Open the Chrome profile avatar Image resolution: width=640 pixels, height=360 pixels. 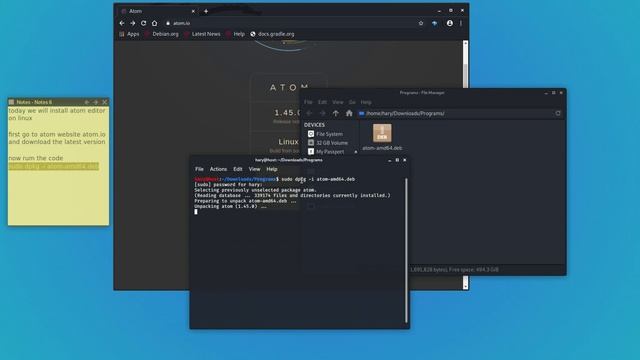[449, 23]
